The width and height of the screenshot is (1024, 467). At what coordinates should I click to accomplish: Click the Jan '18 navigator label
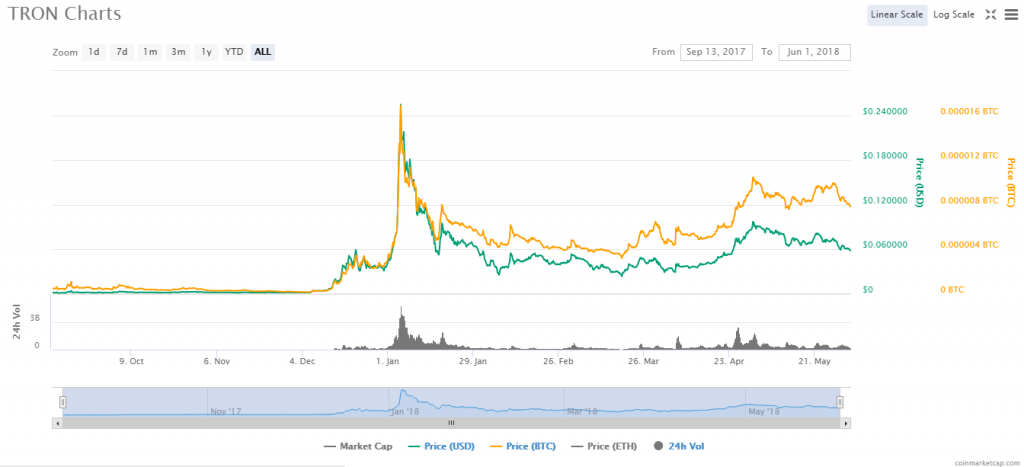tap(404, 411)
